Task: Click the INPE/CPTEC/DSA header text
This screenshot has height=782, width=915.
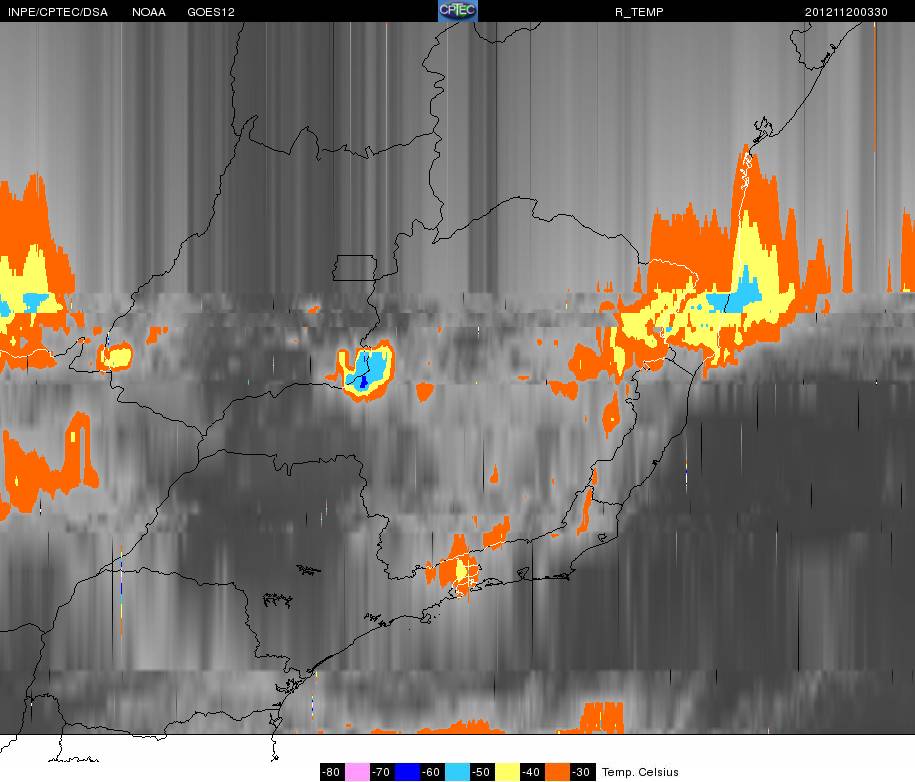Action: click(x=58, y=12)
